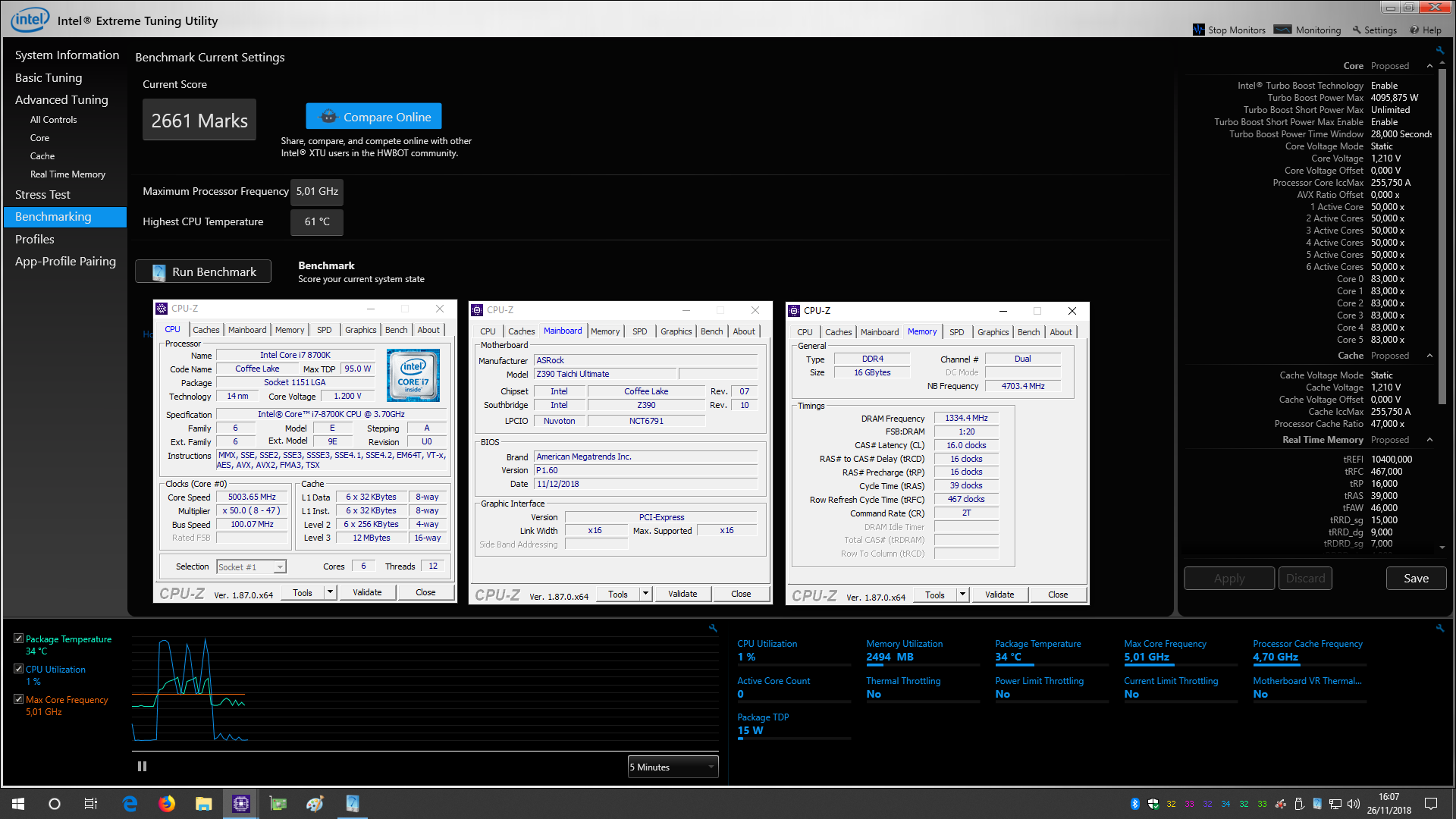1456x819 pixels.
Task: Select All Controls under Advanced Tuning
Action: [x=53, y=120]
